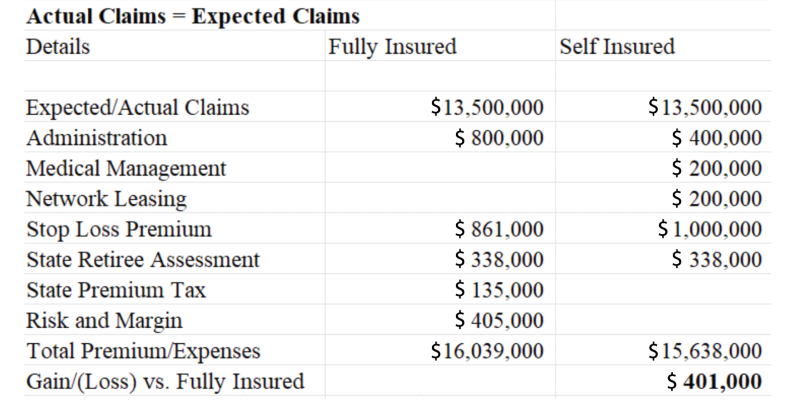Click the $861,000 Stop Loss Premium cell
800x400 pixels.
(498, 230)
